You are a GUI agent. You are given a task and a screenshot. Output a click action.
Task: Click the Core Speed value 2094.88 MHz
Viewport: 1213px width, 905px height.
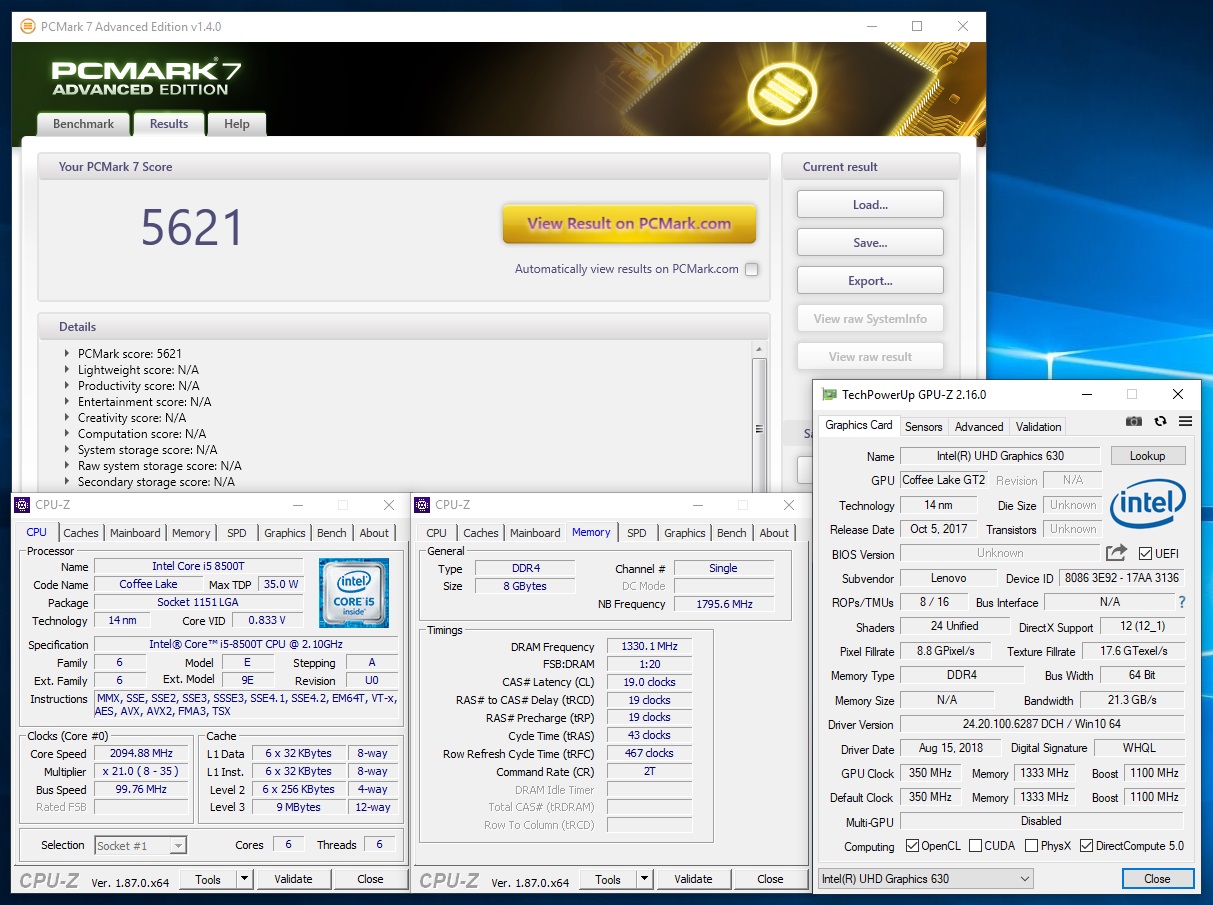pos(143,753)
